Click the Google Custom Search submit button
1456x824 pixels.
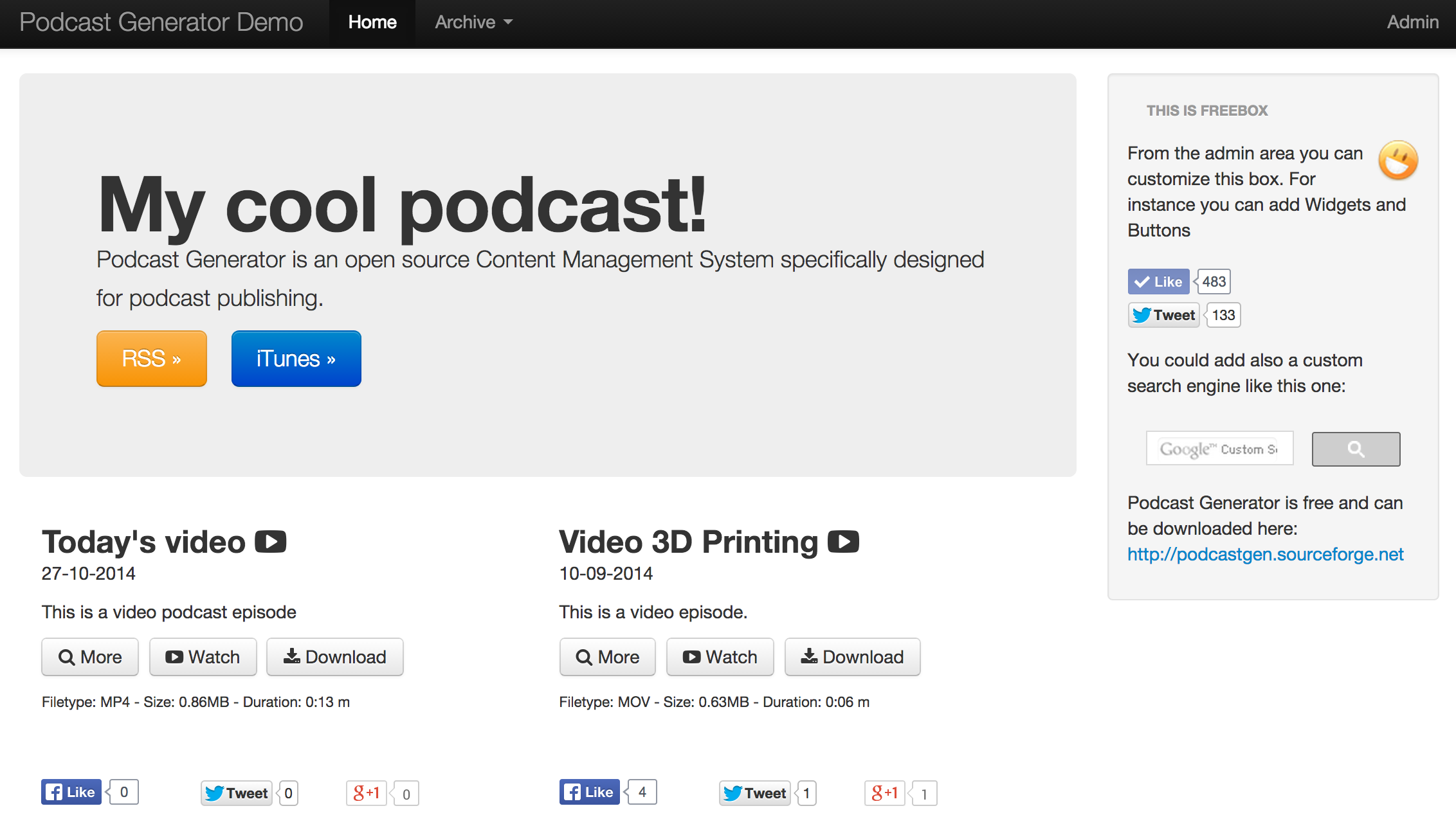point(1355,449)
